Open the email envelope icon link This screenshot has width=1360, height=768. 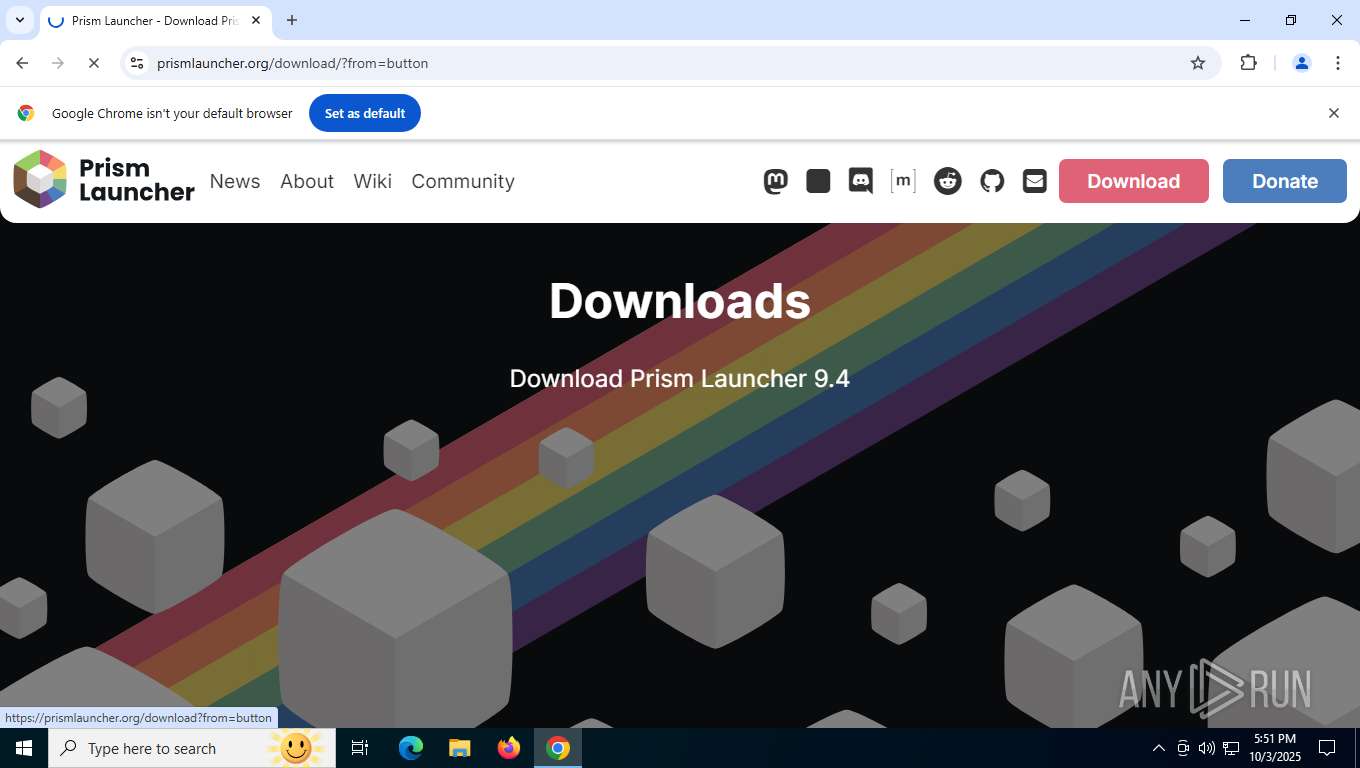(x=1035, y=181)
